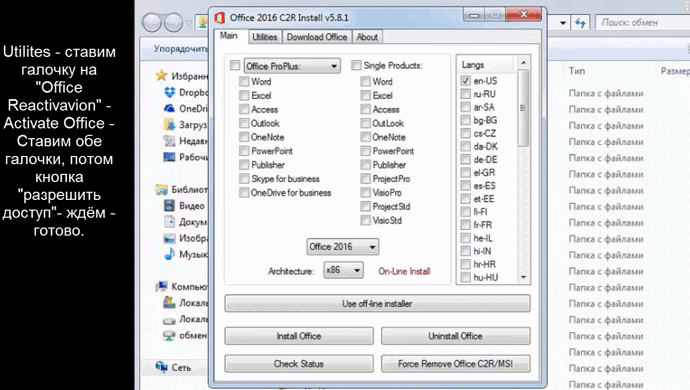Click the Тип column header in Explorer
Viewport: 690px width, 390px height.
(x=577, y=70)
